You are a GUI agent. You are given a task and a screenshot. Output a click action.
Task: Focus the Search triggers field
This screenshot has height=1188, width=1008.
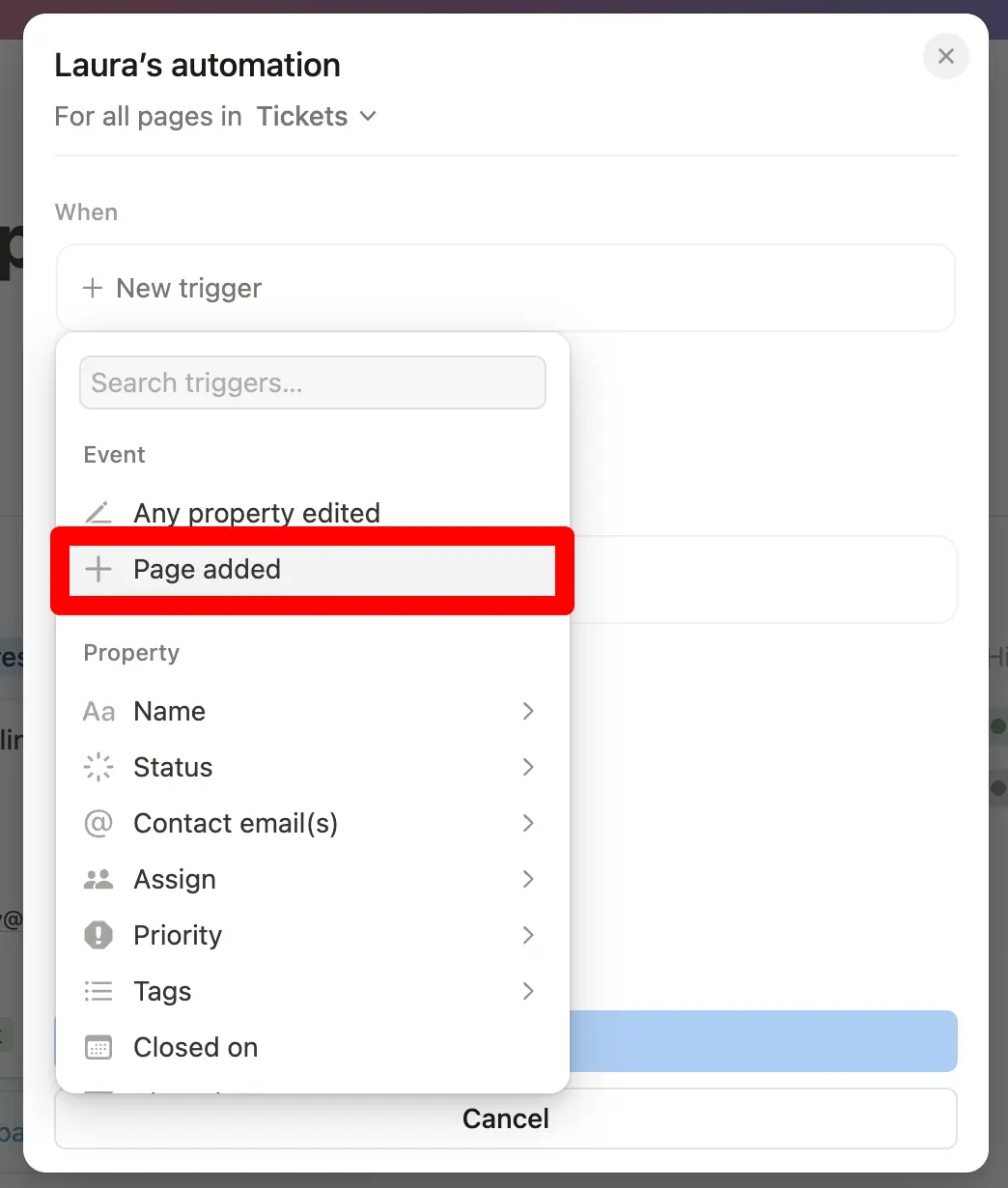coord(313,383)
